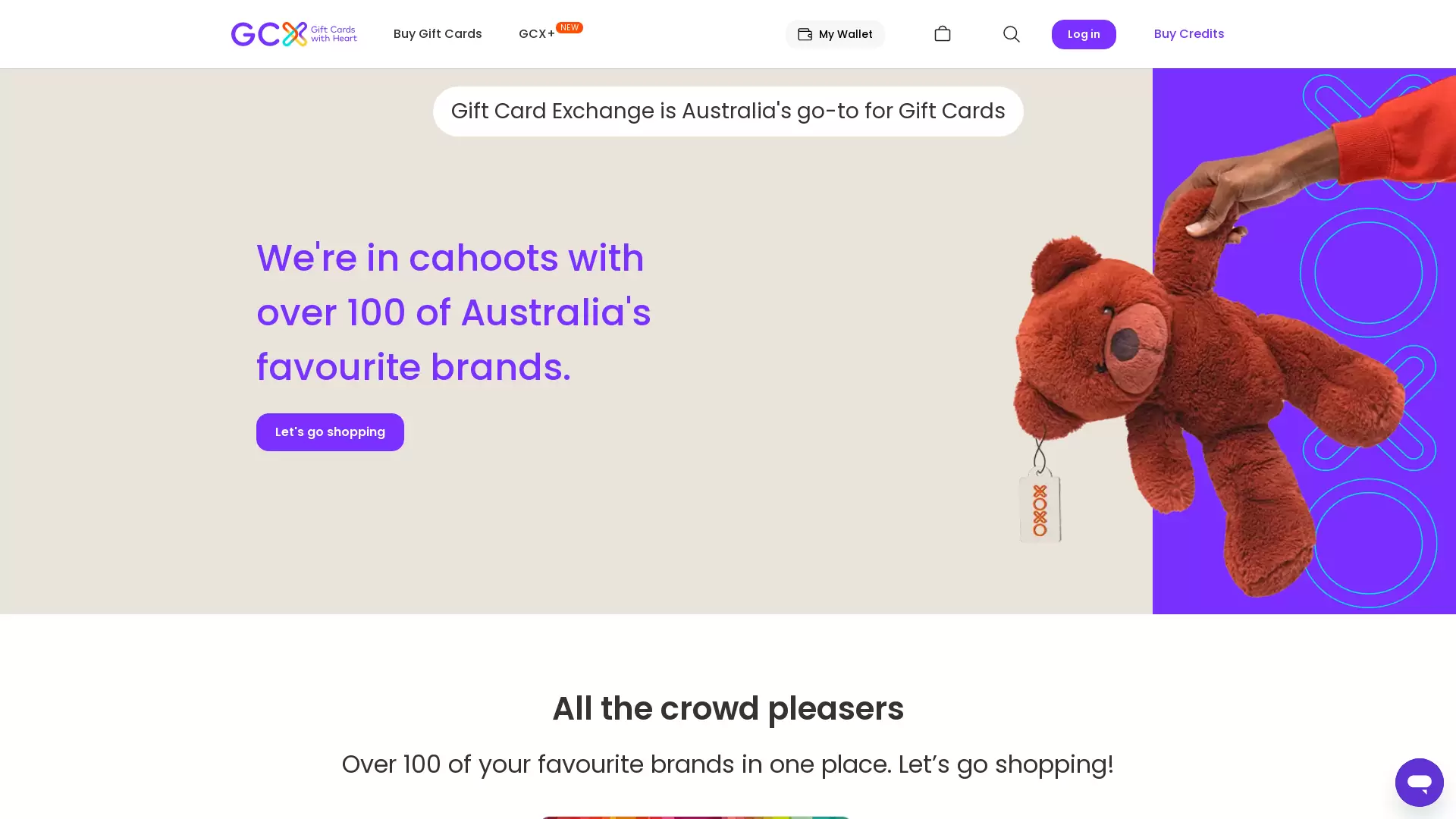Open search with the magnifying glass icon
The image size is (1456, 819).
click(x=1012, y=34)
